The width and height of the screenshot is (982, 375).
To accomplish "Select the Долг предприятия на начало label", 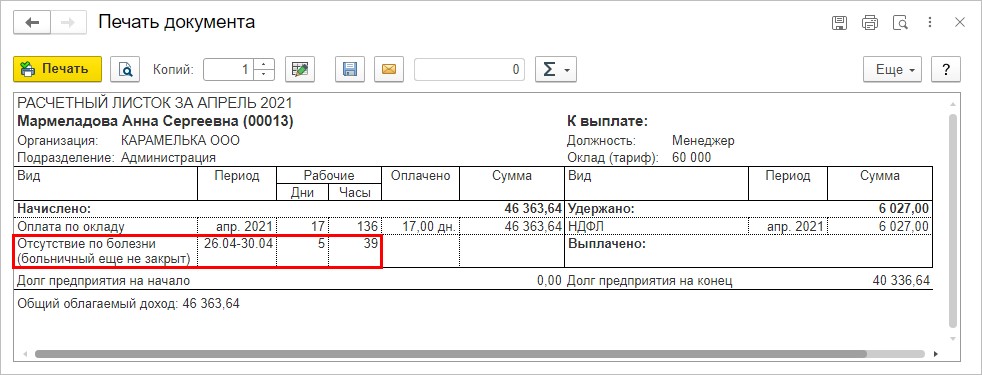I will point(103,281).
